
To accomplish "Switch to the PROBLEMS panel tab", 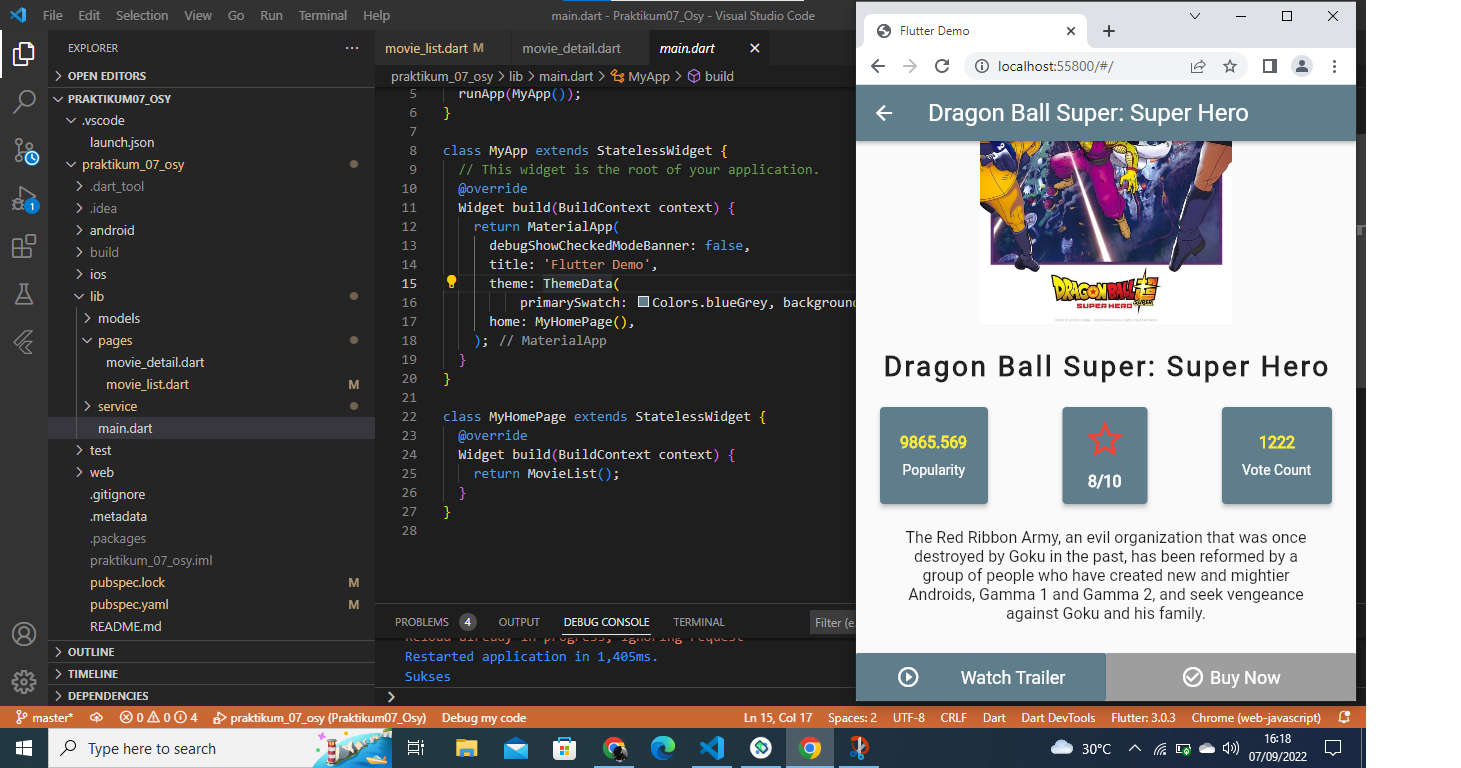I will (433, 622).
